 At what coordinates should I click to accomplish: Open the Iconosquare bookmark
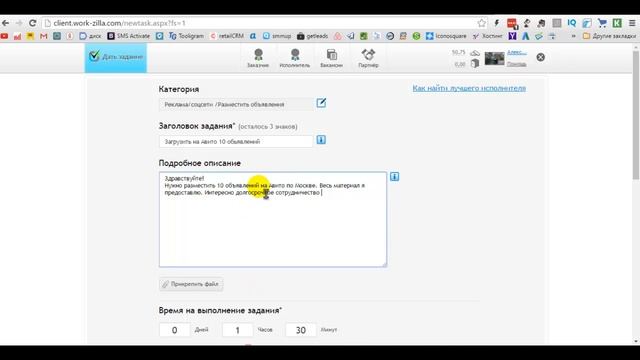[x=446, y=36]
